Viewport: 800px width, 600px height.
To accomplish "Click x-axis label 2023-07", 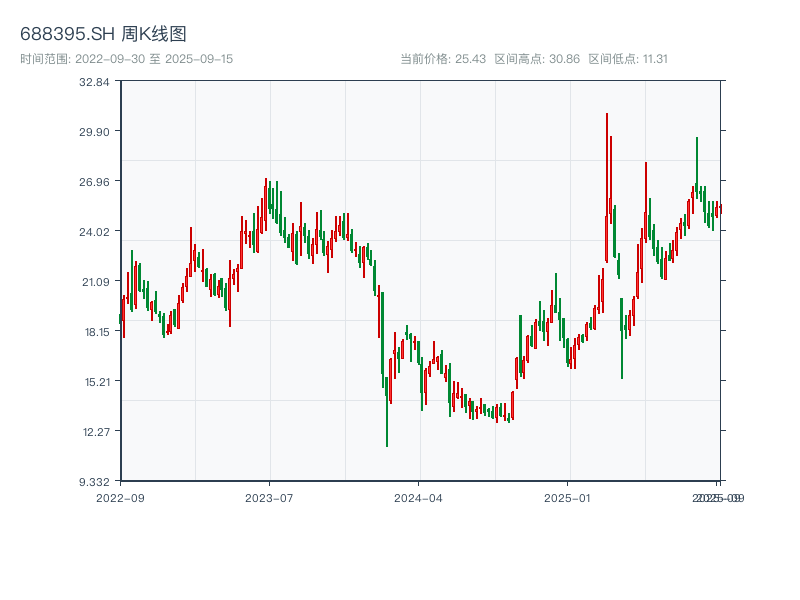I will coord(269,498).
